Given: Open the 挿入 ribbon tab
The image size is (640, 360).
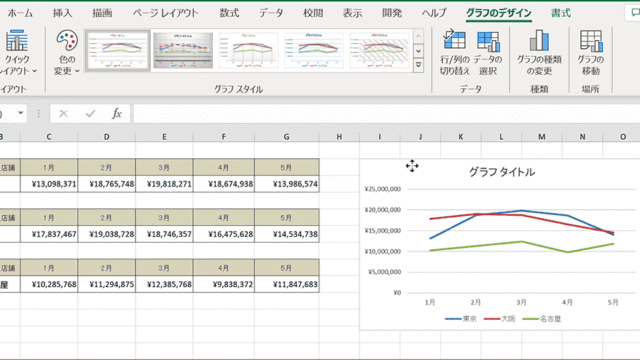Looking at the screenshot, I should [x=62, y=13].
